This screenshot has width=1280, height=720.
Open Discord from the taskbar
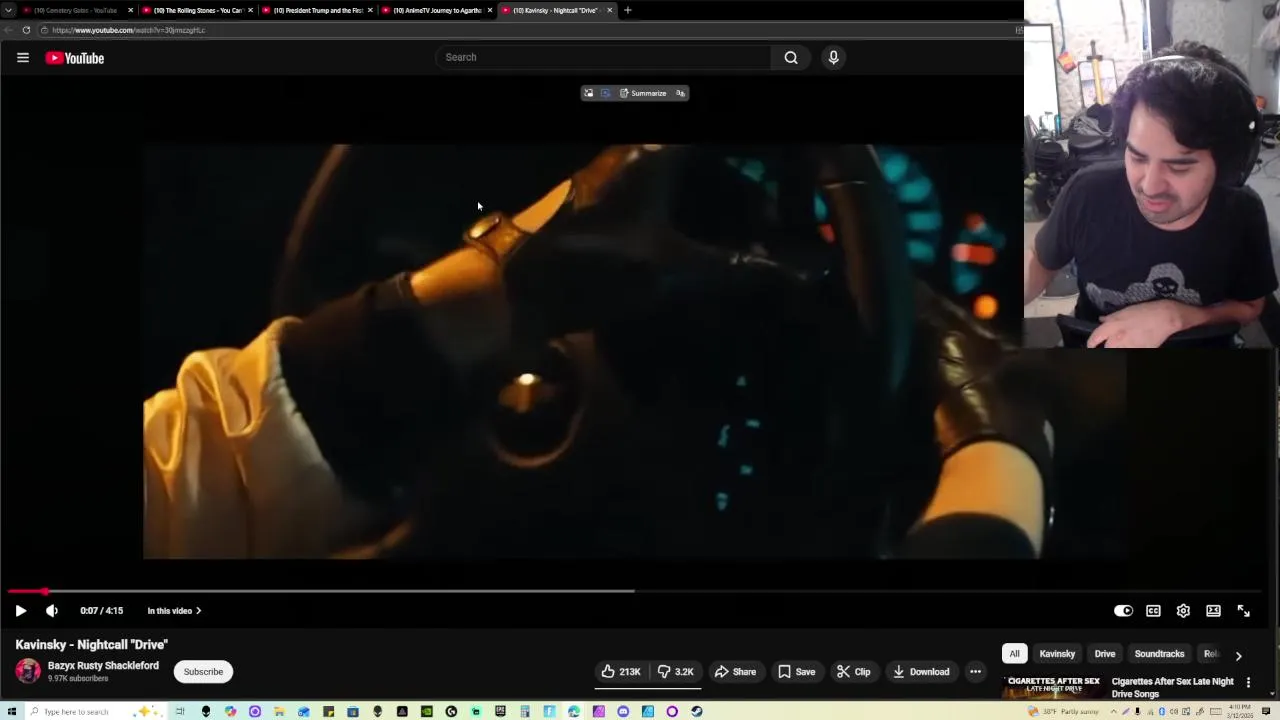[623, 711]
